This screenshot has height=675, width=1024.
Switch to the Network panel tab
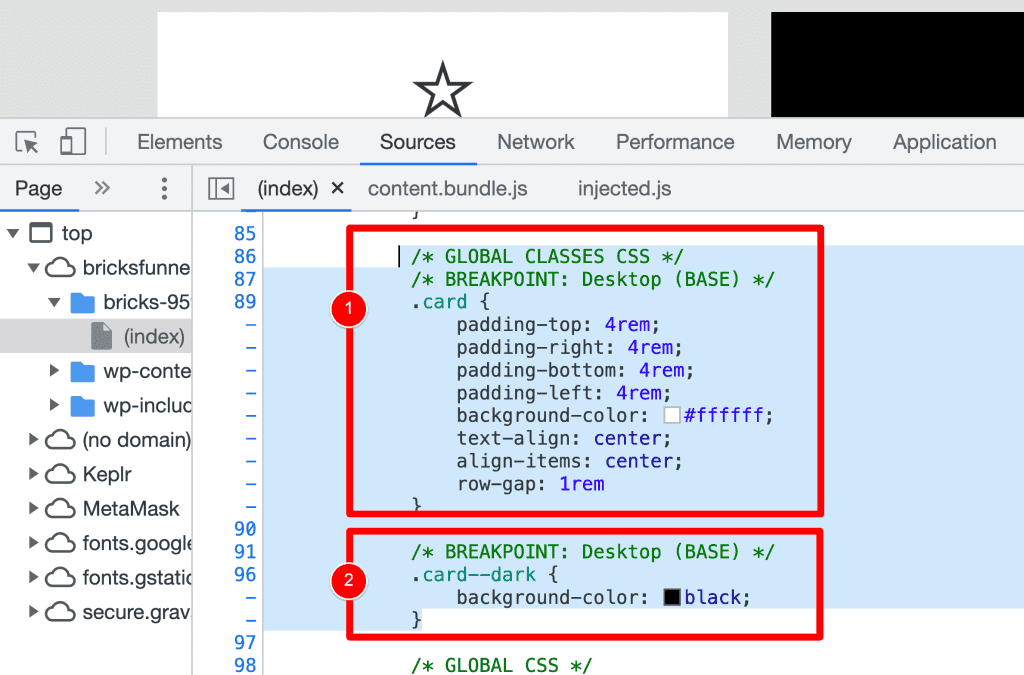point(535,141)
